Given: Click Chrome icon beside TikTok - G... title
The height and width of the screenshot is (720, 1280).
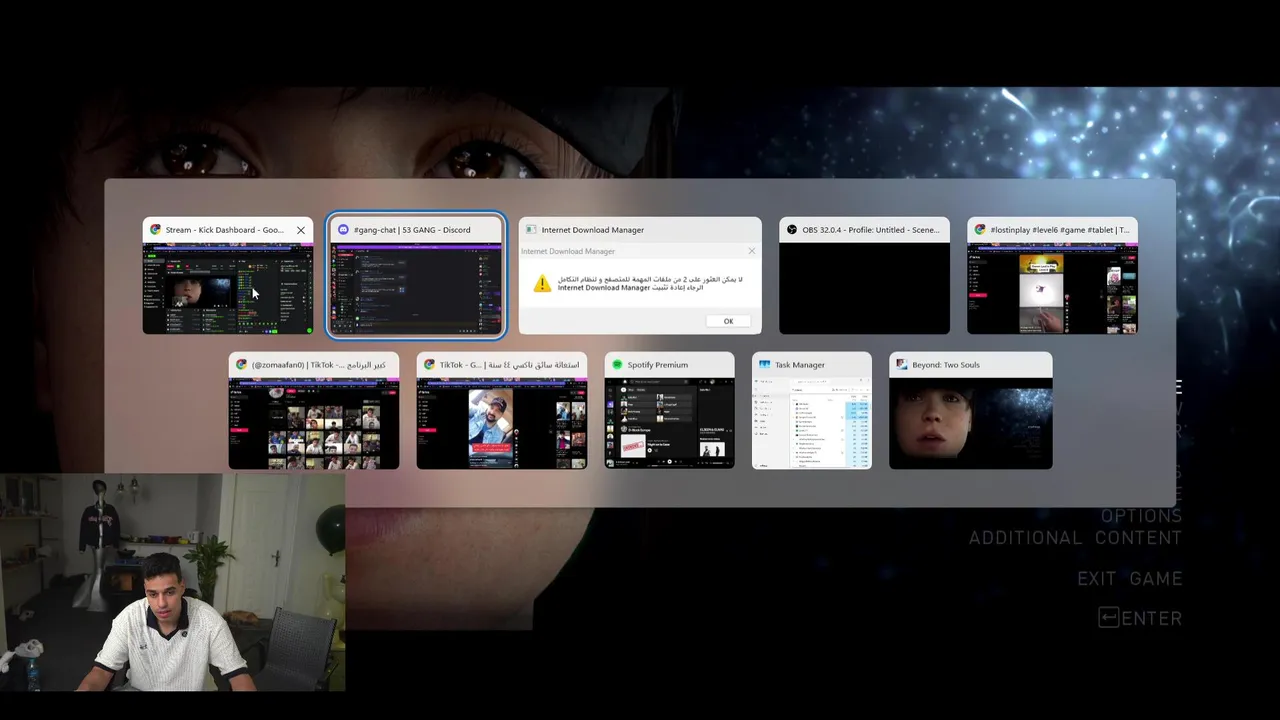Looking at the screenshot, I should [429, 365].
